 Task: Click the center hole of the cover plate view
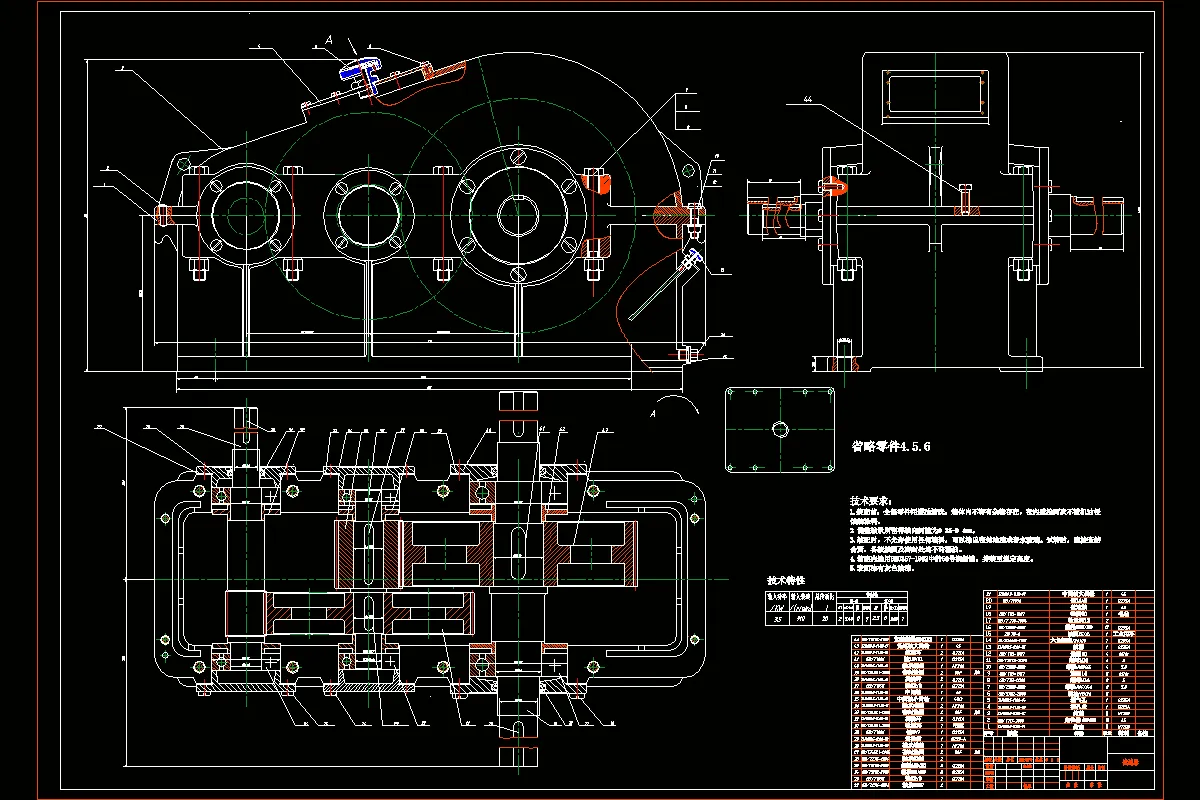point(780,429)
